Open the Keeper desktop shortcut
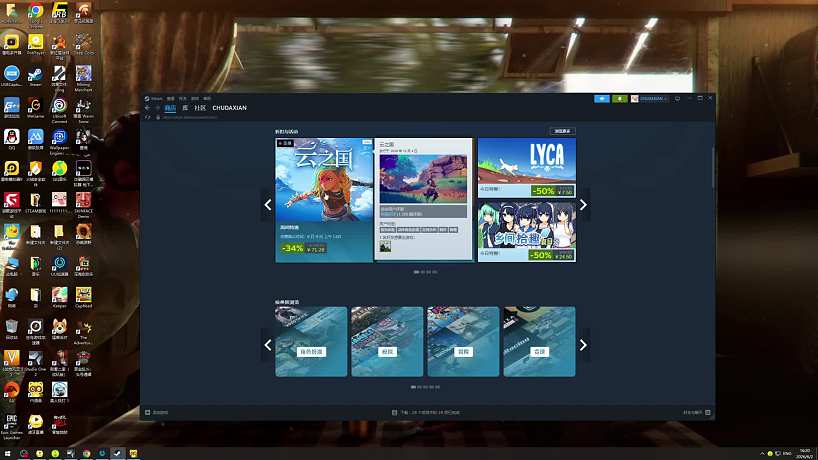 click(59, 298)
